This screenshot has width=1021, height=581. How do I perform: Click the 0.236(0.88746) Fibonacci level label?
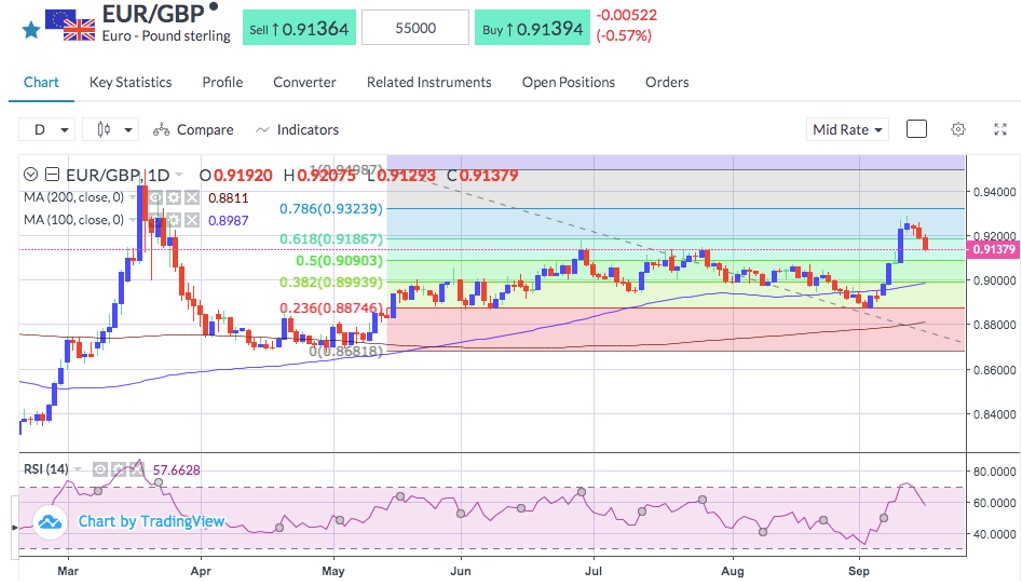tap(331, 308)
